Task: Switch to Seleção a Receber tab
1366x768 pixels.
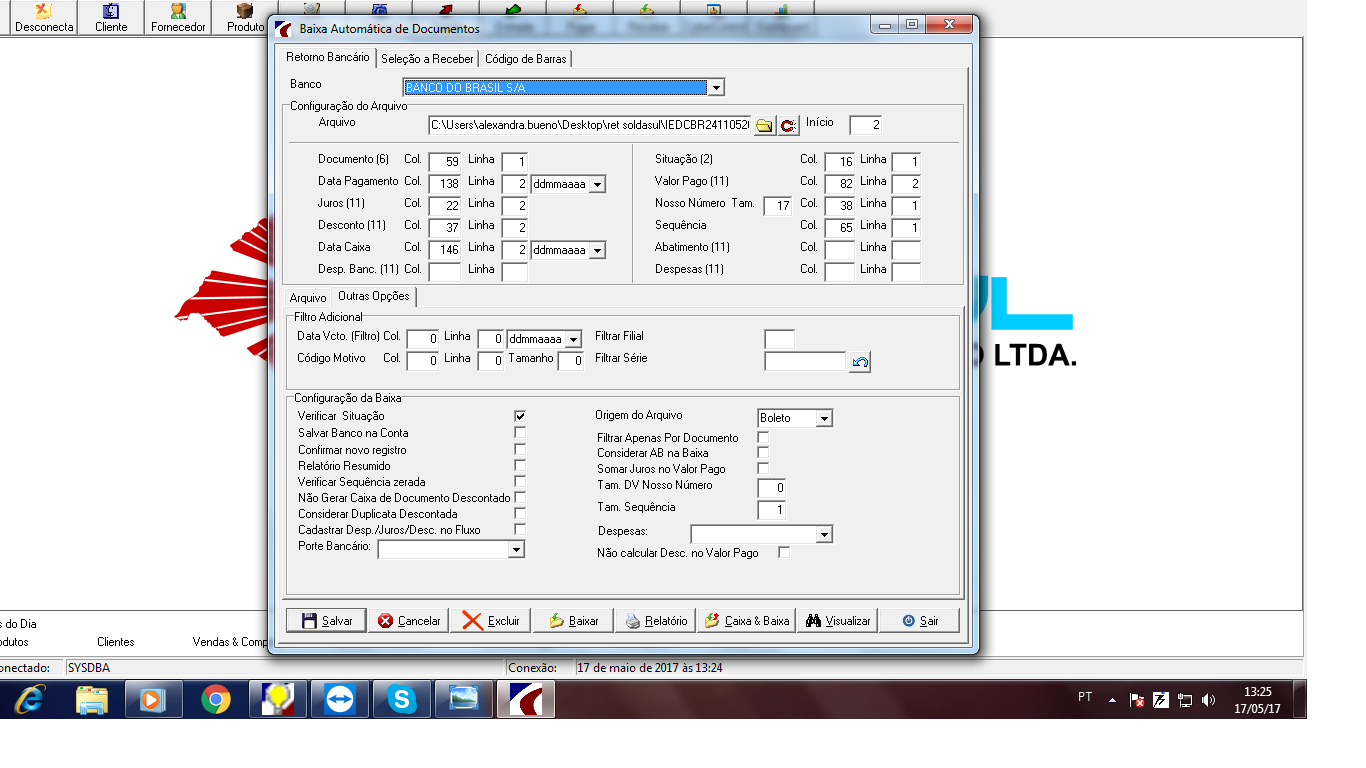Action: pyautogui.click(x=427, y=59)
